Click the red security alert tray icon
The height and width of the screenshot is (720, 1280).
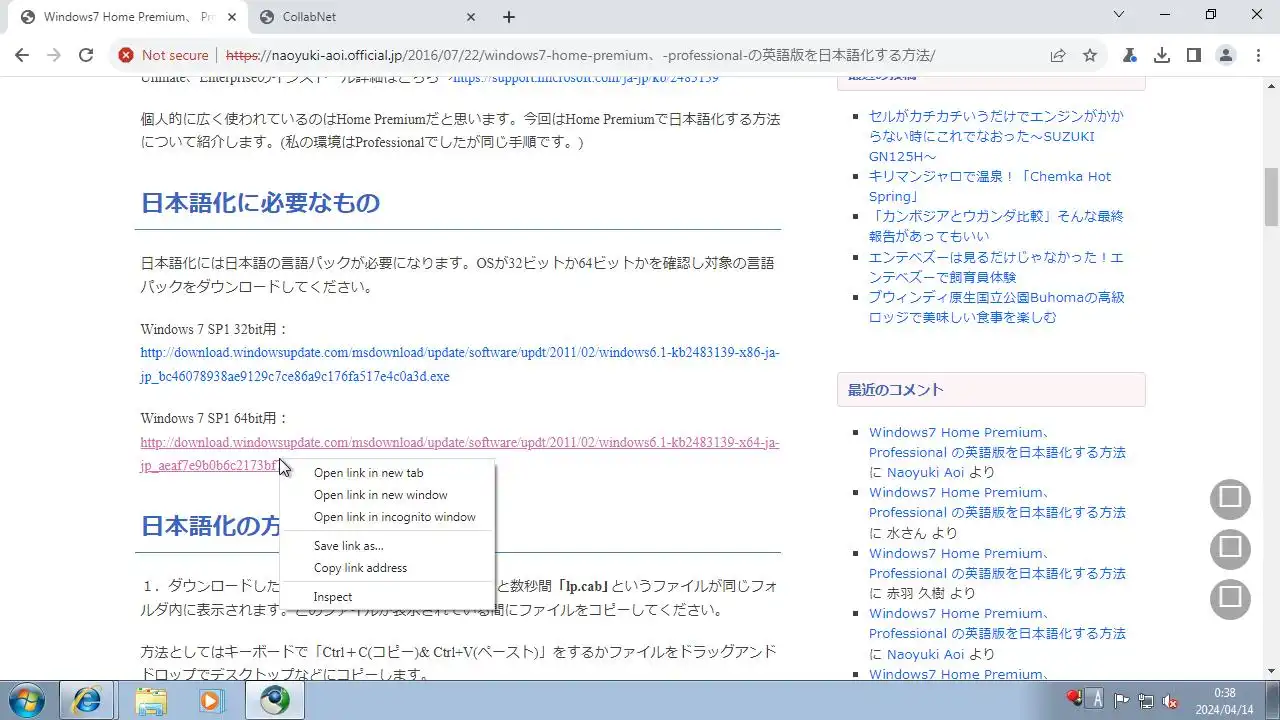pyautogui.click(x=1074, y=699)
